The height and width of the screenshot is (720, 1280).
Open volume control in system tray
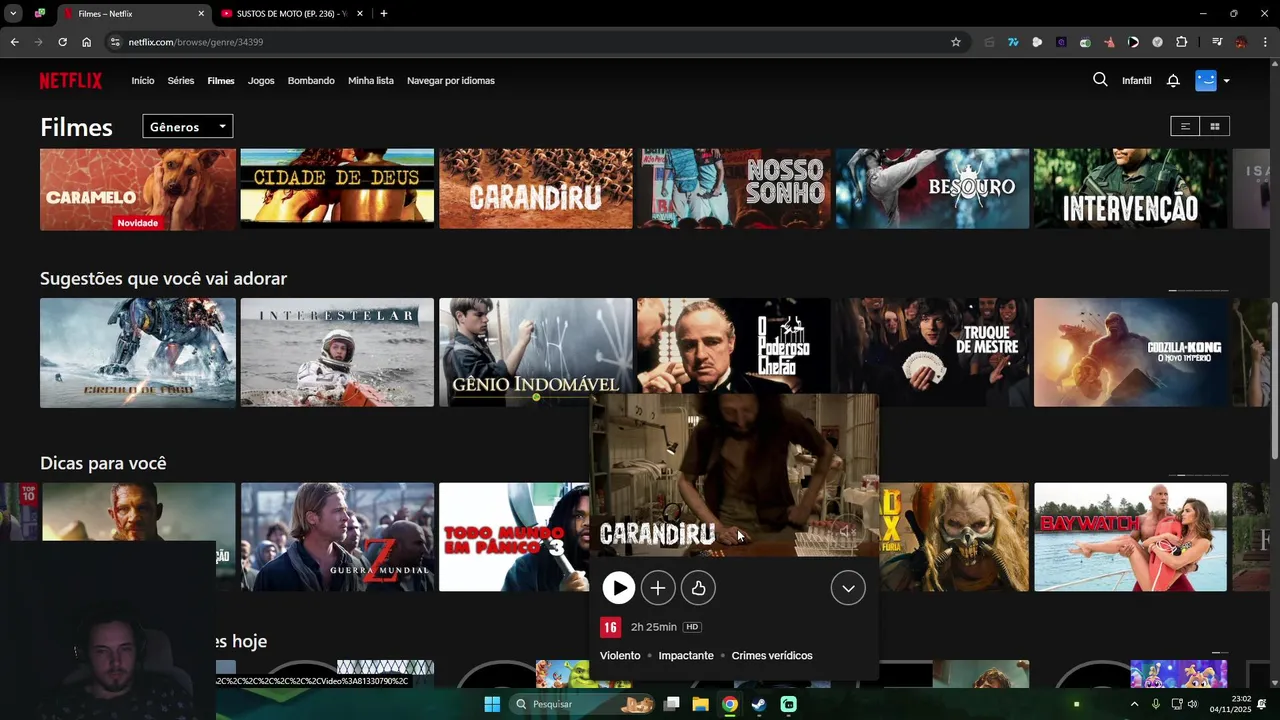click(1192, 704)
